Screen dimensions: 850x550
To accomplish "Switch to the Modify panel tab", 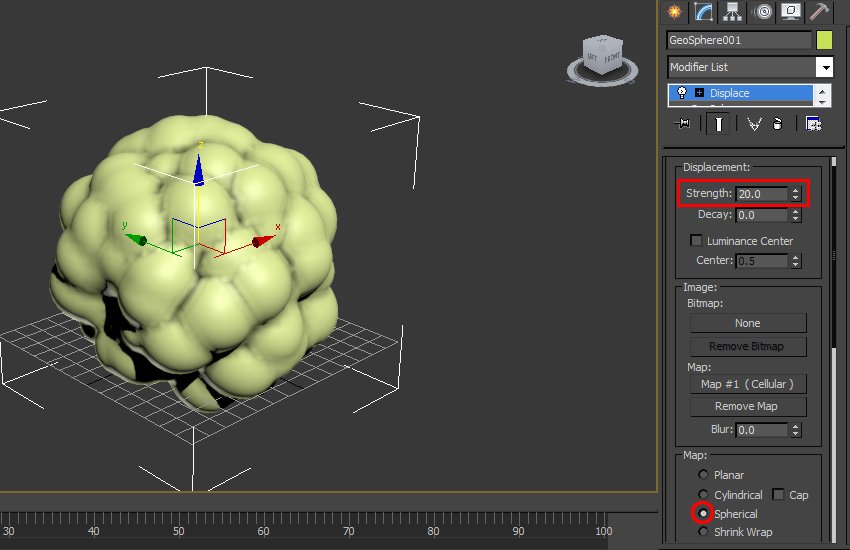I will point(703,11).
